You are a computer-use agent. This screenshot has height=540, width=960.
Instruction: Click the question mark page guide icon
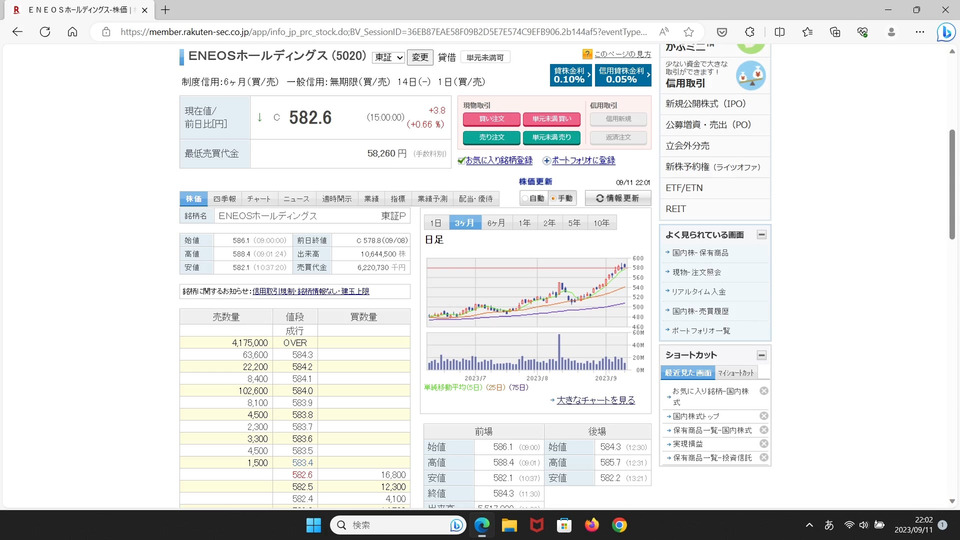pyautogui.click(x=587, y=54)
